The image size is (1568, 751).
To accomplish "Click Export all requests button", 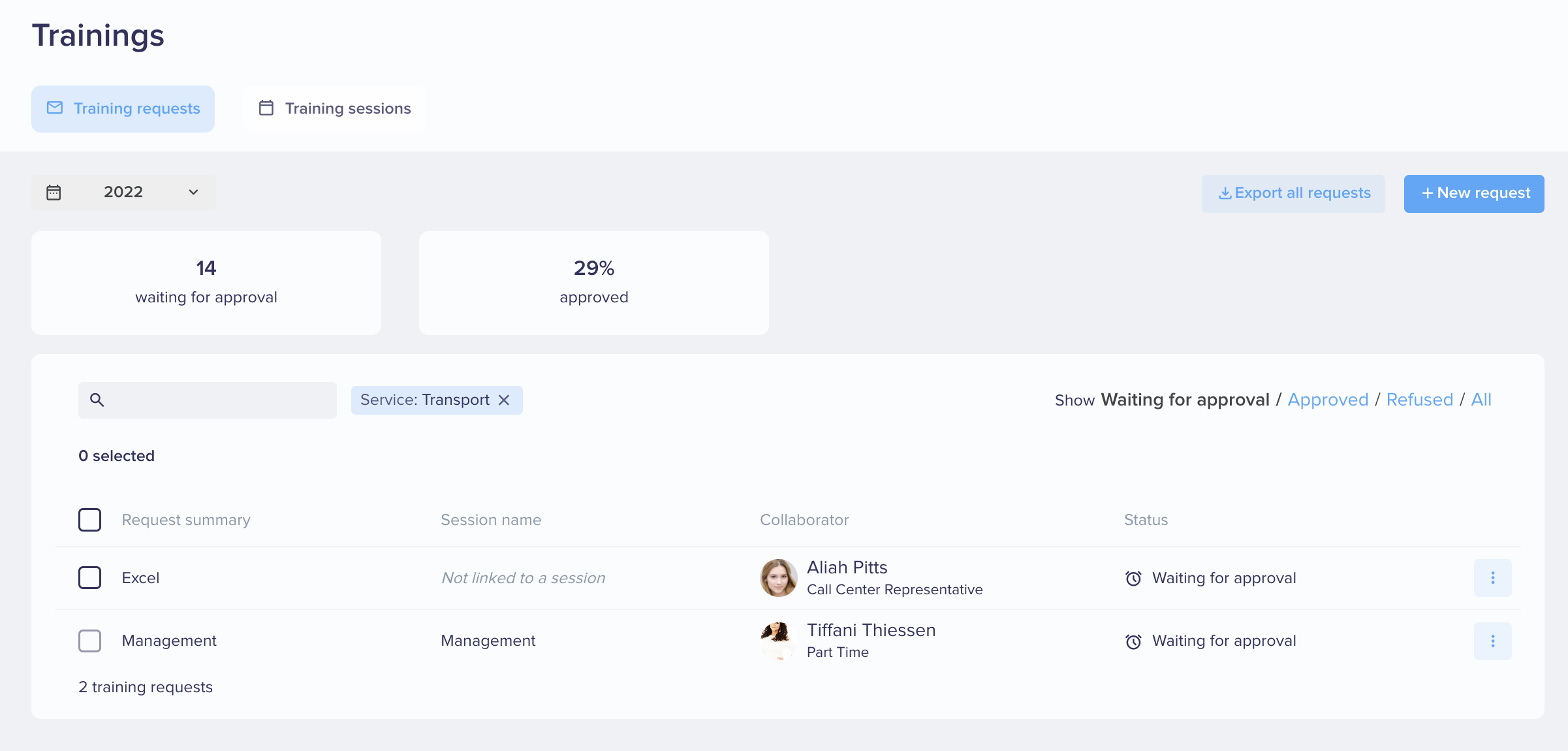I will click(1293, 193).
